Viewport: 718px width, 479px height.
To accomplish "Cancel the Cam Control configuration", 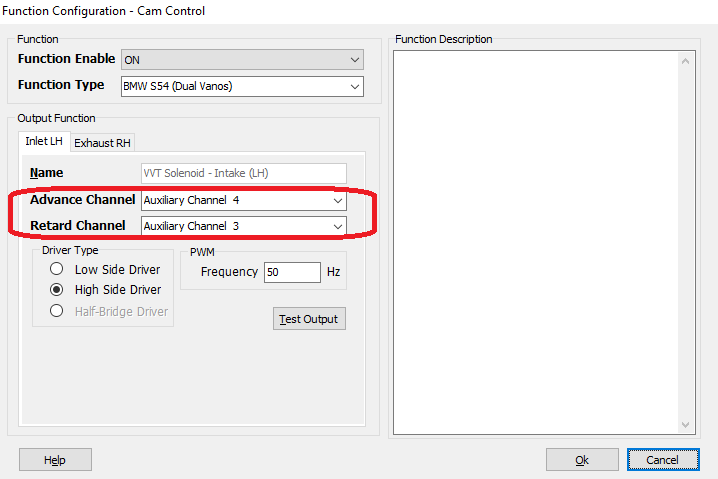I will [x=663, y=460].
